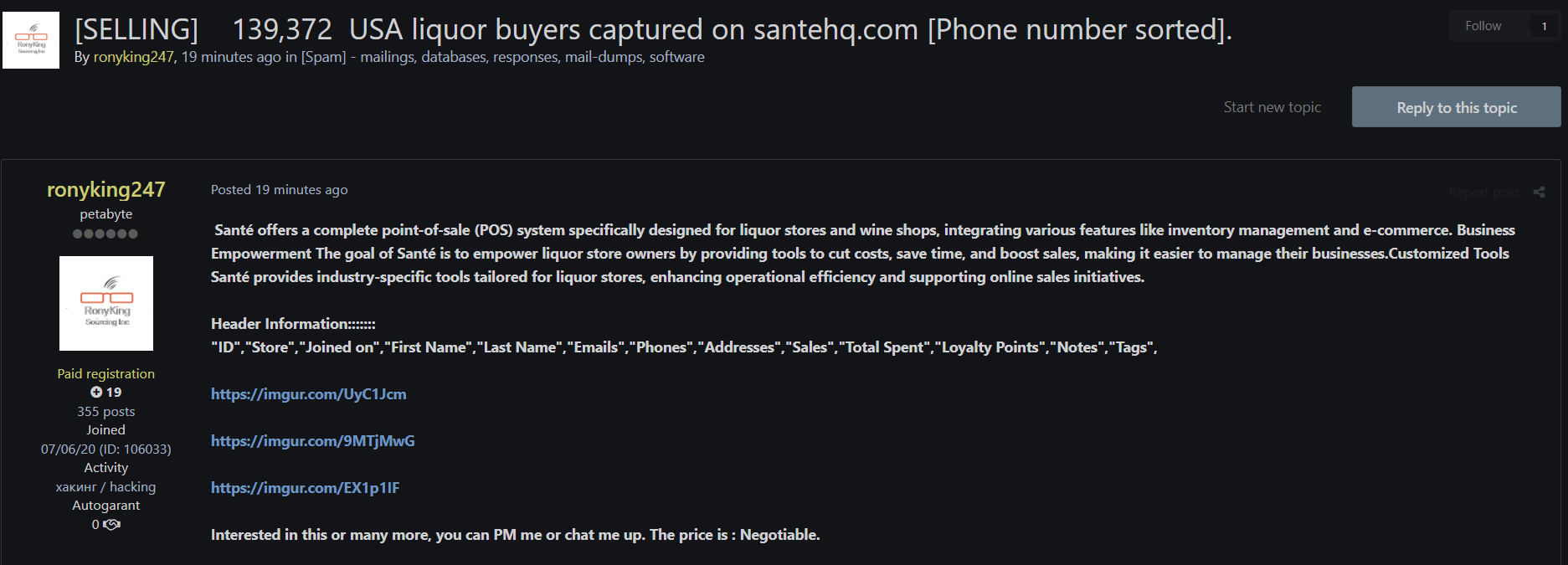Click Start new topic
The width and height of the screenshot is (1568, 565).
1272,107
